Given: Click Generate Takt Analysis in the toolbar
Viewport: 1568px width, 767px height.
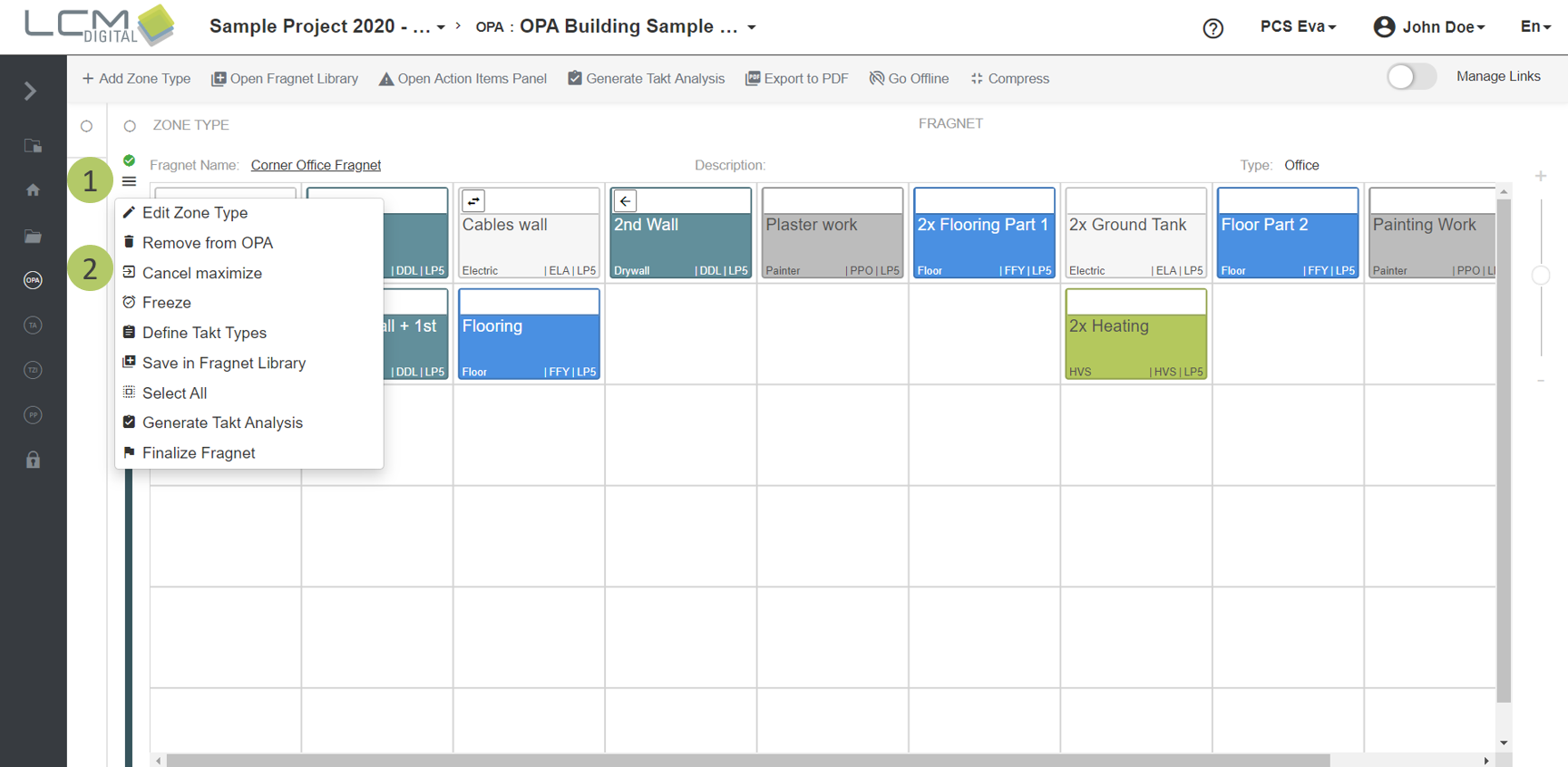Looking at the screenshot, I should (646, 79).
